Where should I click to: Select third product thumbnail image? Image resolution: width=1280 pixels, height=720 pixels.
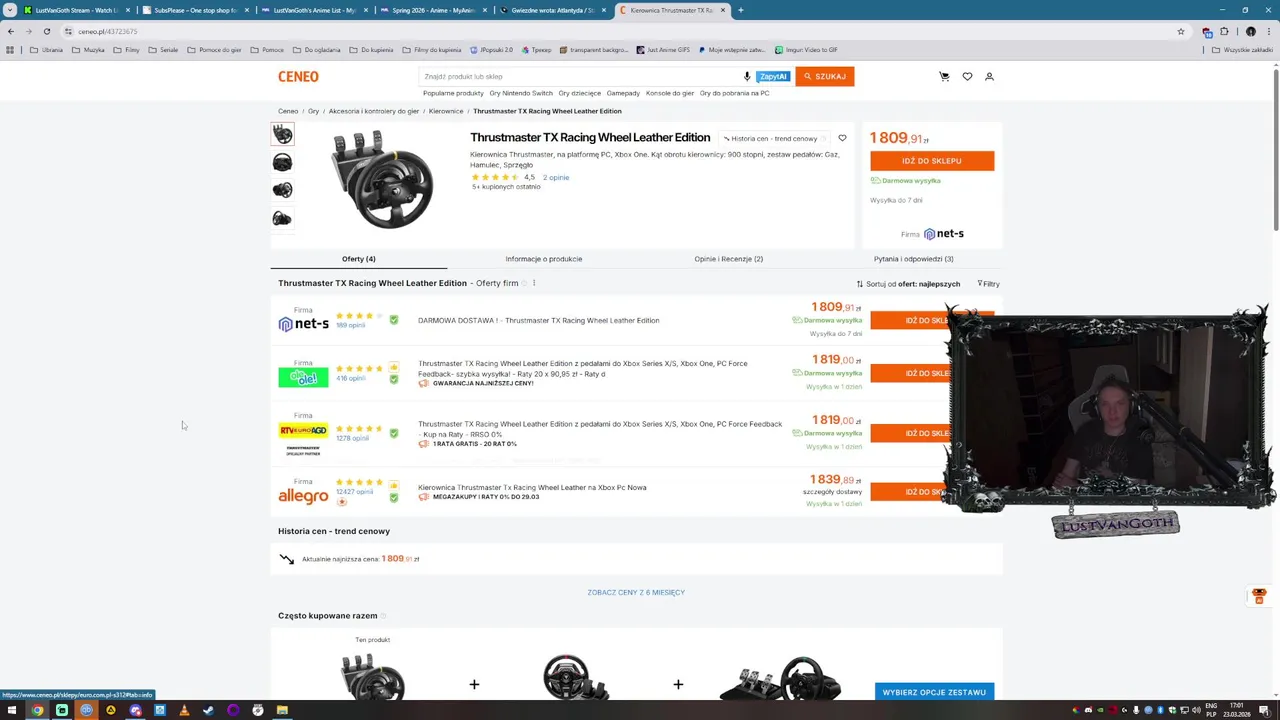point(282,190)
